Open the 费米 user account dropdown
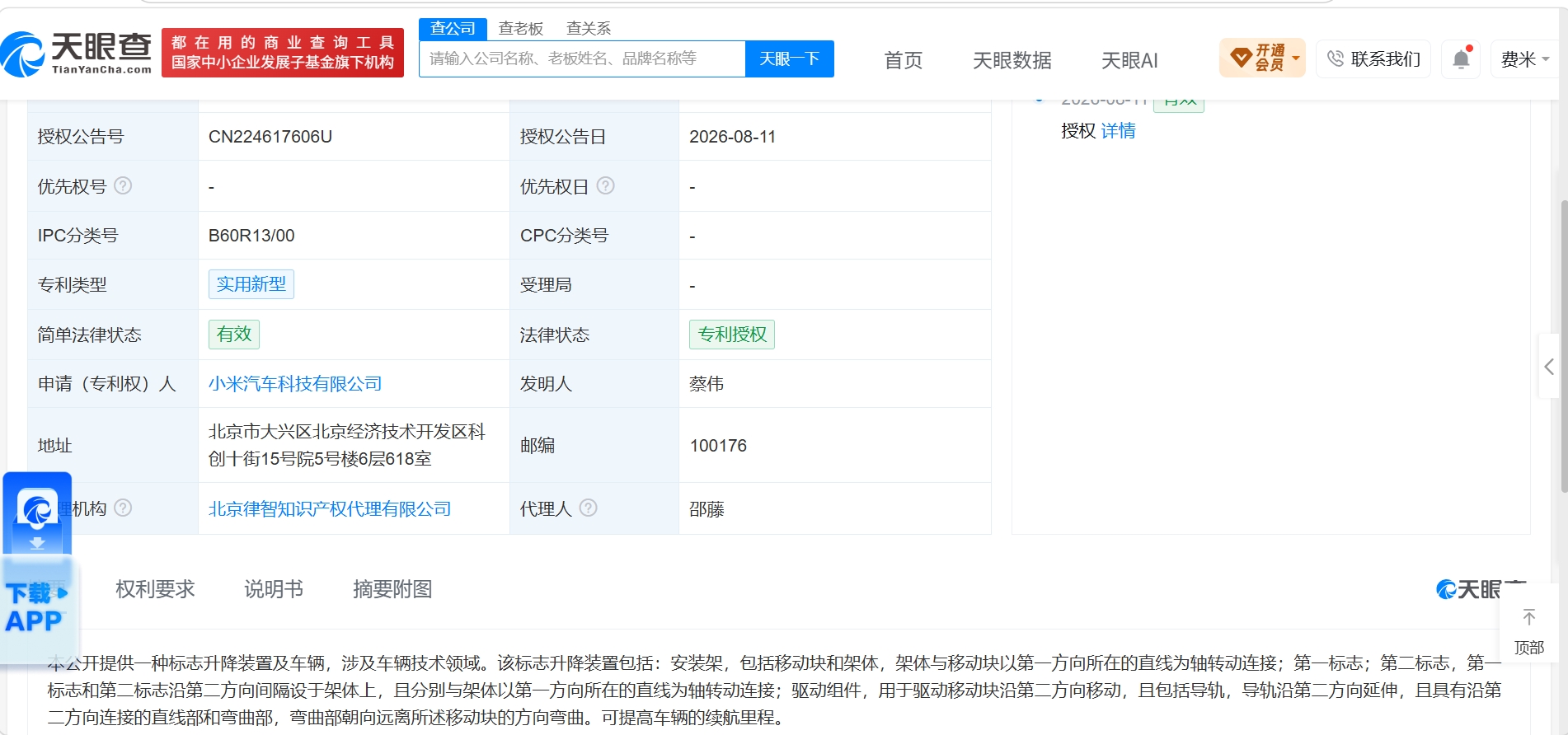This screenshot has height=735, width=1568. (x=1524, y=59)
